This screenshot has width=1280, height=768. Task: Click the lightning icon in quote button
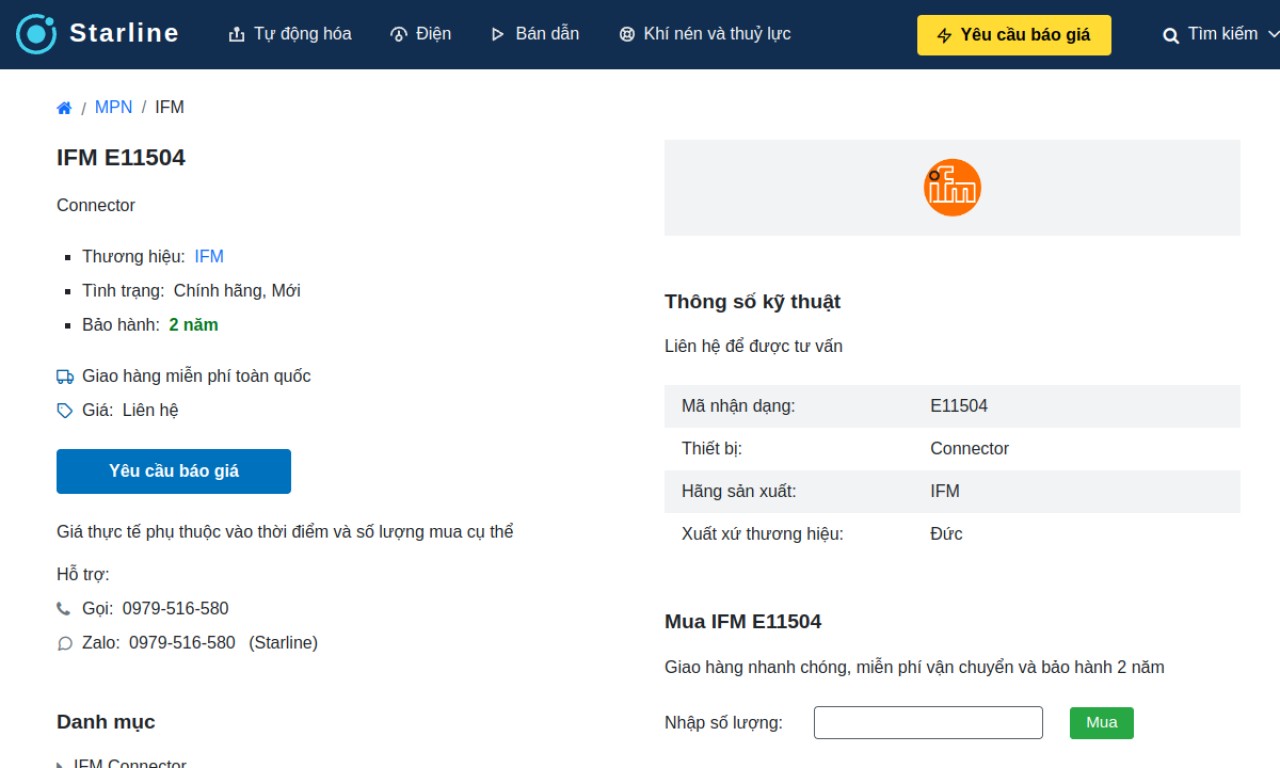(x=944, y=35)
